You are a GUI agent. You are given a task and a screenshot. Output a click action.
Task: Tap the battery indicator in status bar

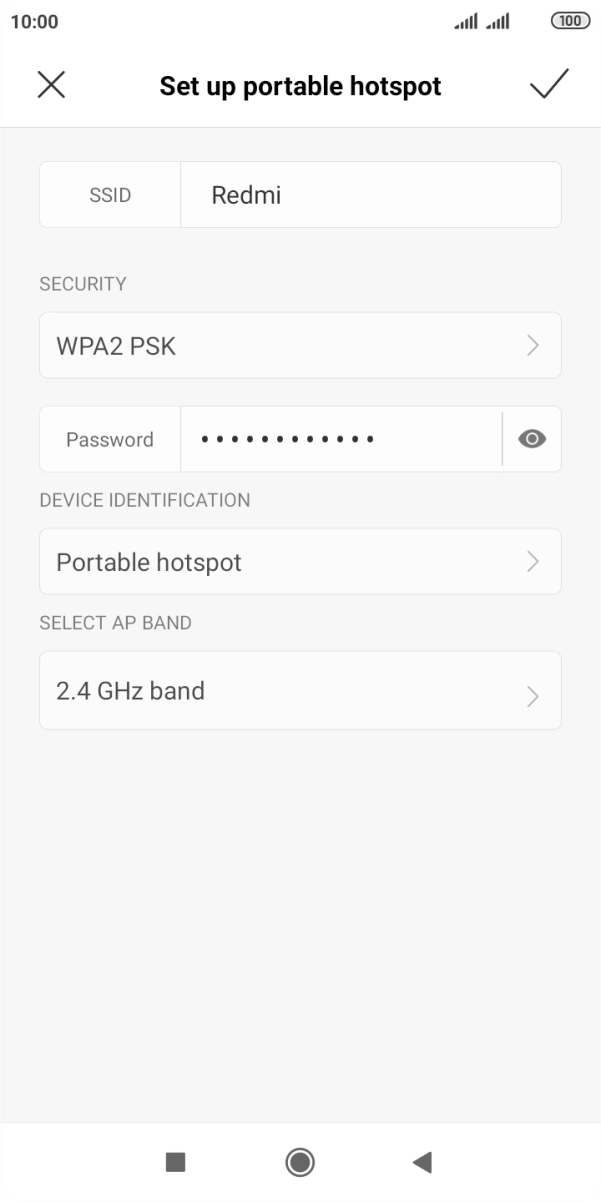click(x=570, y=21)
